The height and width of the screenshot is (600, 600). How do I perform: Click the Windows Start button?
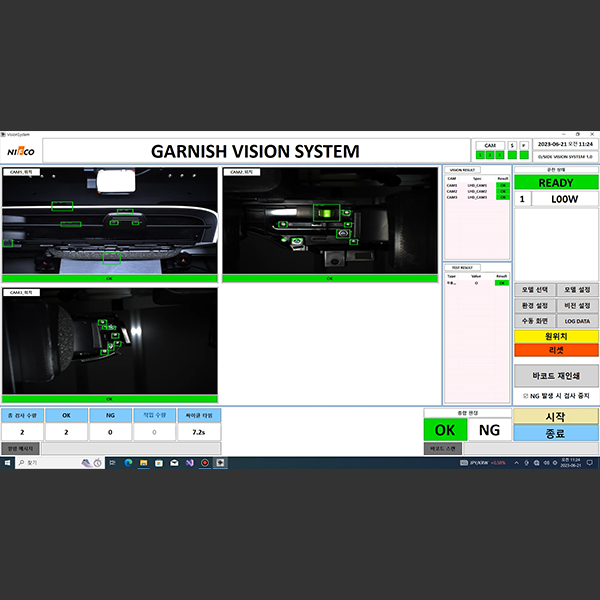click(x=6, y=463)
